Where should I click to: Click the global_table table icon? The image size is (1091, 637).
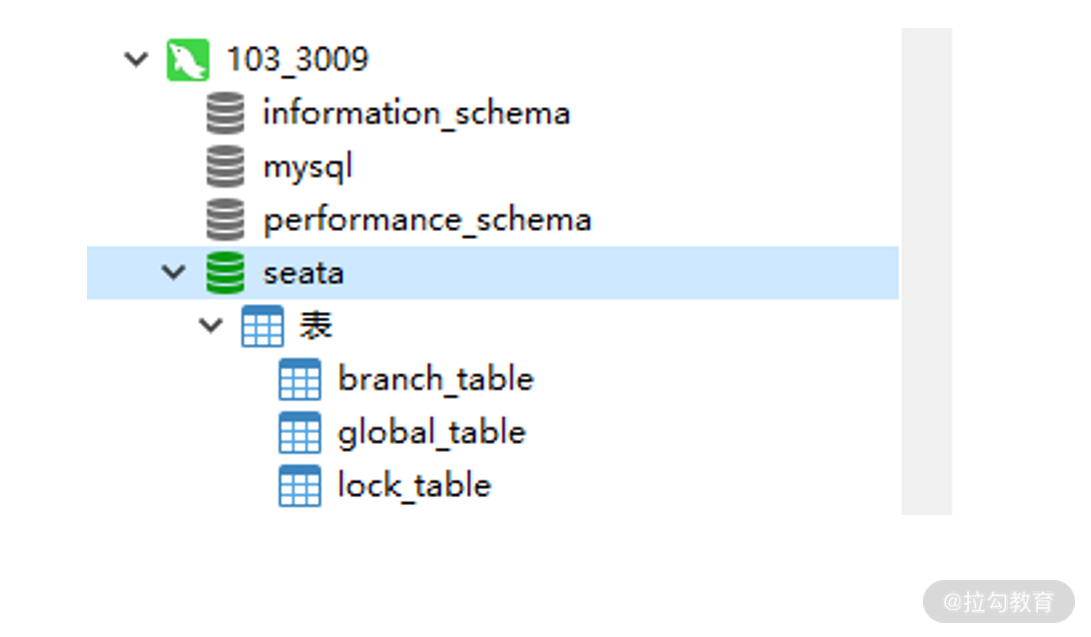pos(300,432)
